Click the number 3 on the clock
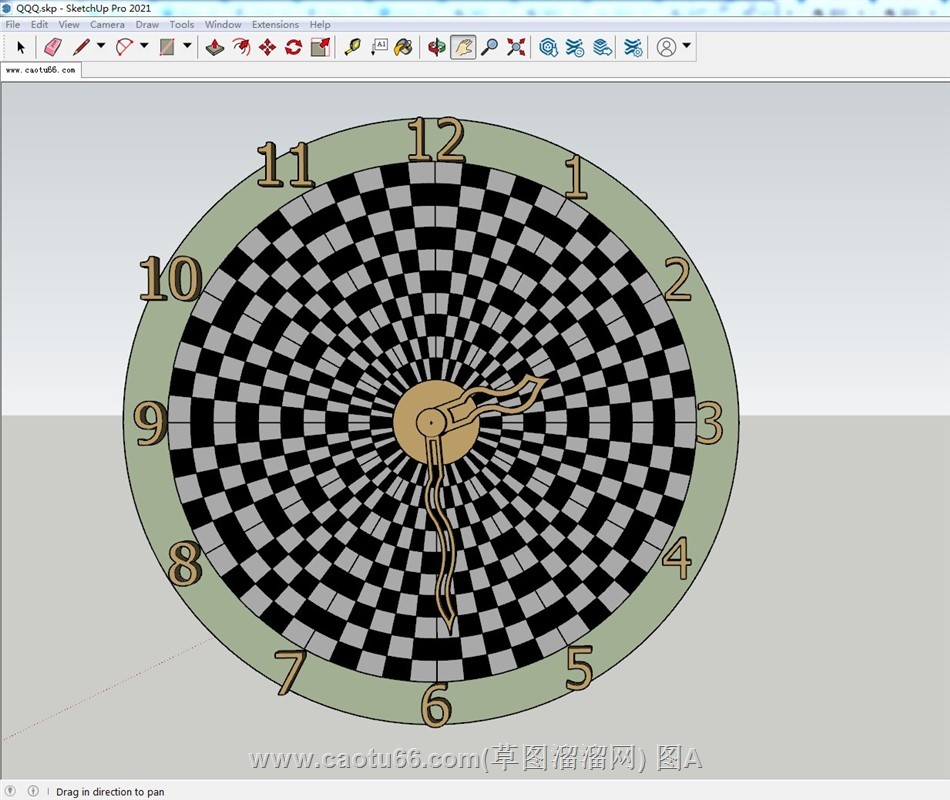Screen dimensions: 950x800 coord(709,422)
